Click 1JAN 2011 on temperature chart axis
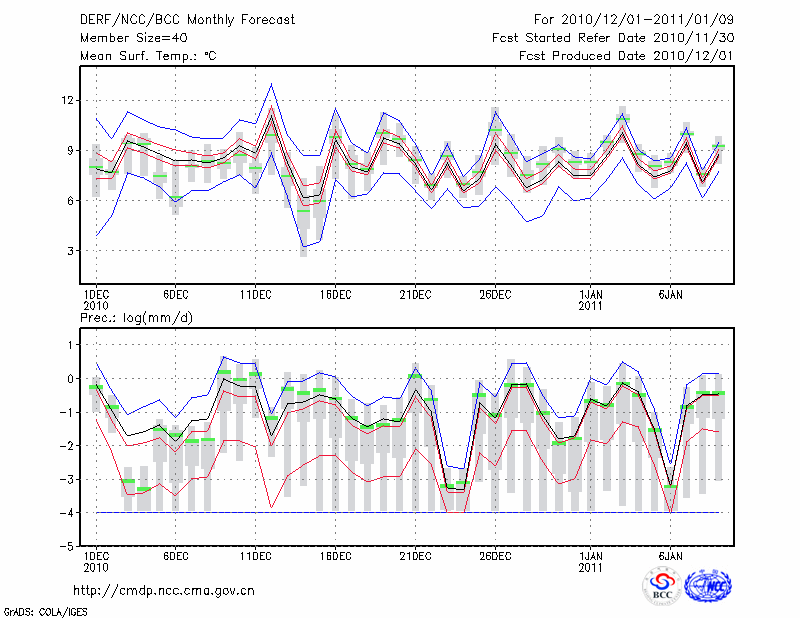Screen dimensions: 800x618 click(x=591, y=300)
